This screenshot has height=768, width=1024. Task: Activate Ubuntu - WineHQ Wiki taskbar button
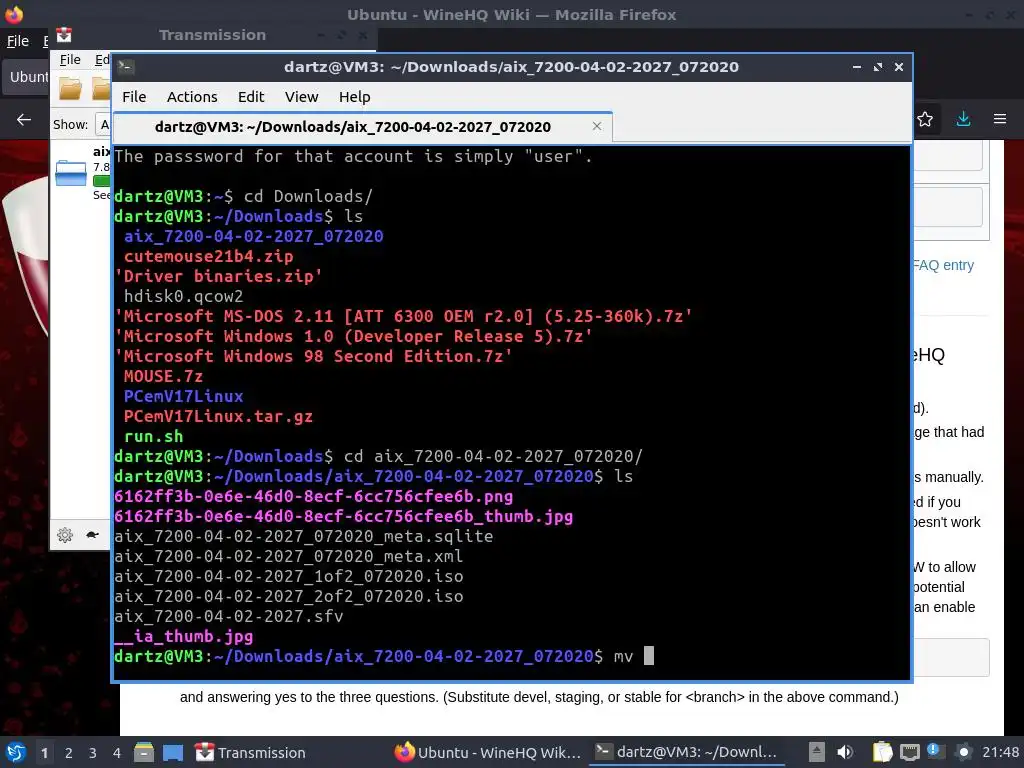pos(488,752)
